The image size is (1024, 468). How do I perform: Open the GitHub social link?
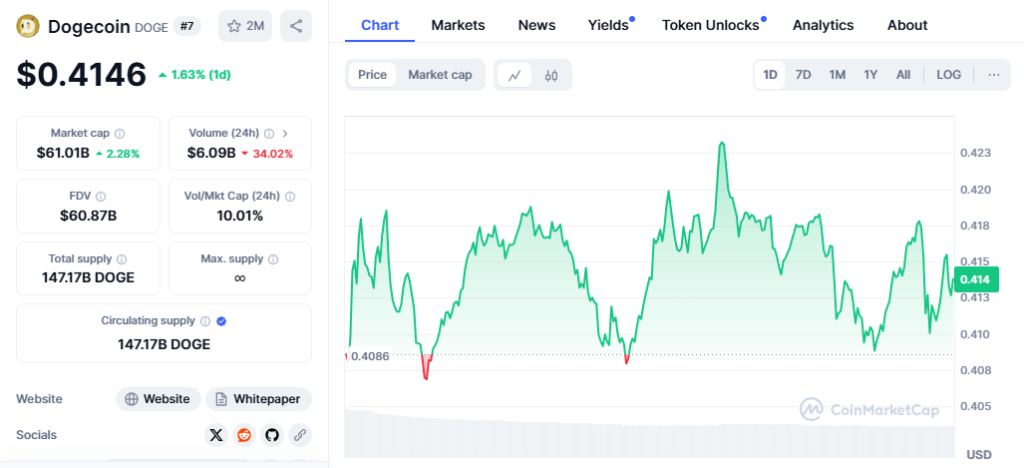point(272,435)
